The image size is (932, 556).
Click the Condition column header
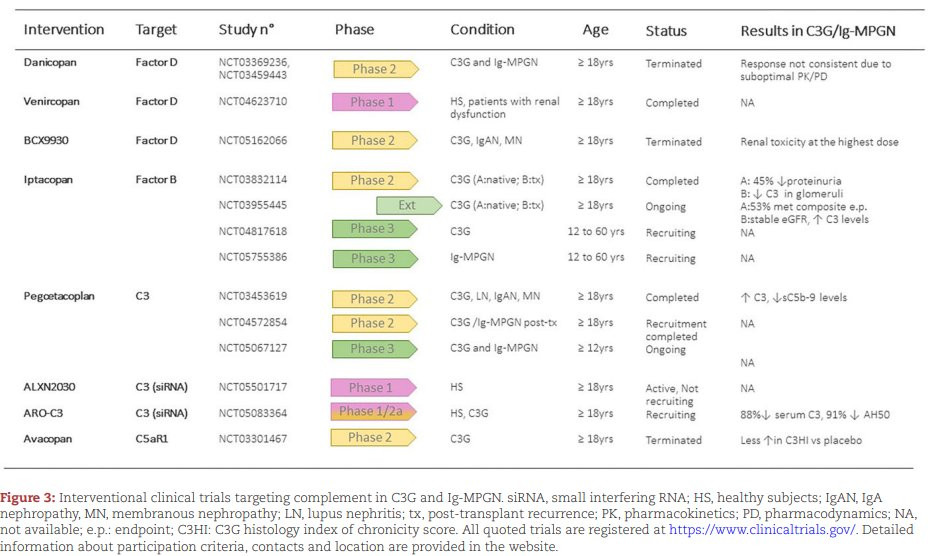coord(482,30)
